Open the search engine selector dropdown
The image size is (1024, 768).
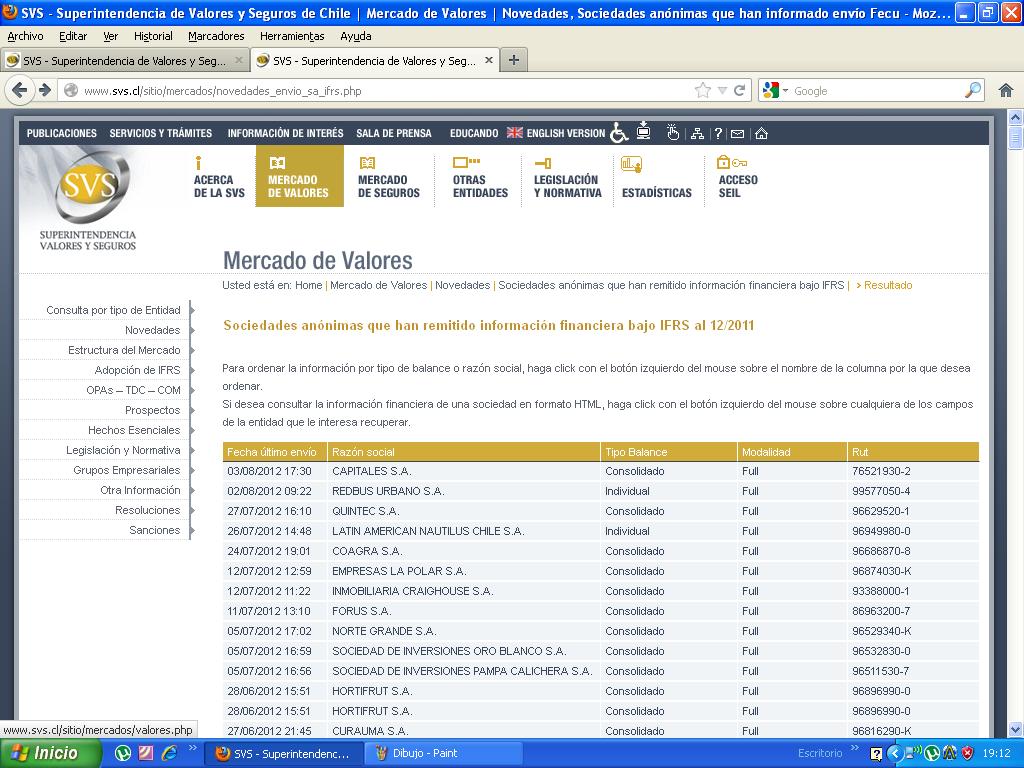(785, 90)
